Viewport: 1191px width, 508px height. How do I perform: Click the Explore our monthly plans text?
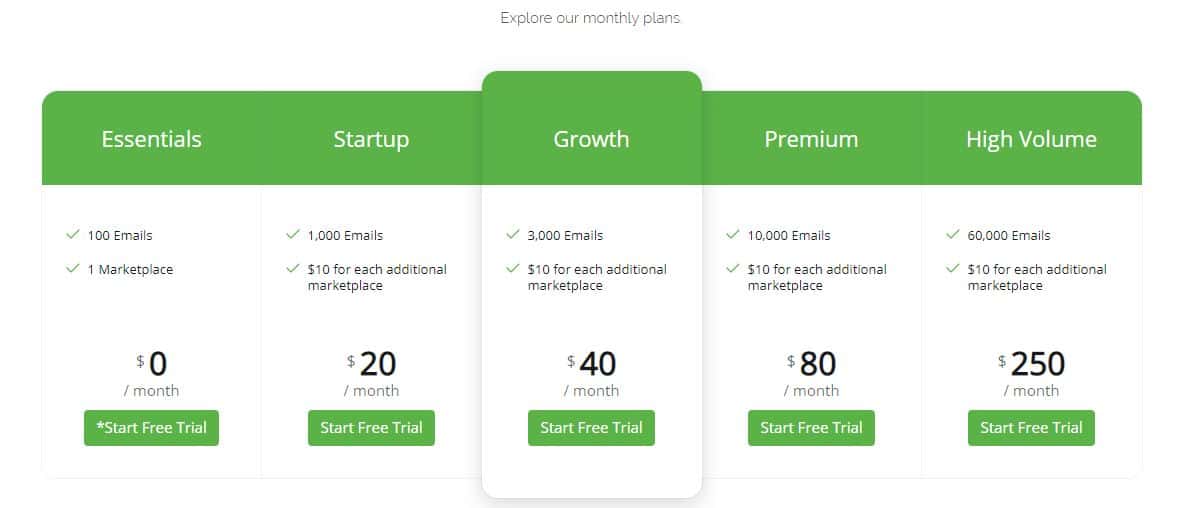[590, 18]
